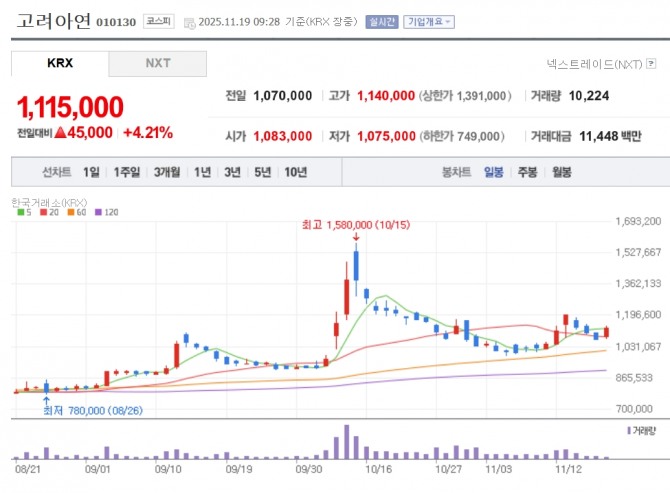Click the 고가 value 1,140,000
This screenshot has height=493, width=670.
386,96
